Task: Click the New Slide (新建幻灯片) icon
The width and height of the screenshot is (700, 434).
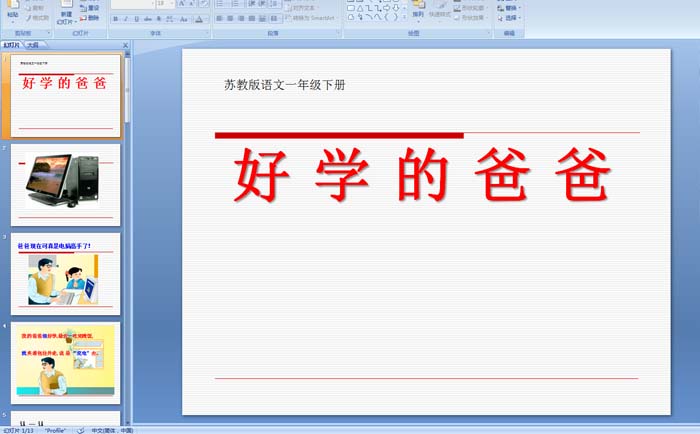Action: click(67, 4)
